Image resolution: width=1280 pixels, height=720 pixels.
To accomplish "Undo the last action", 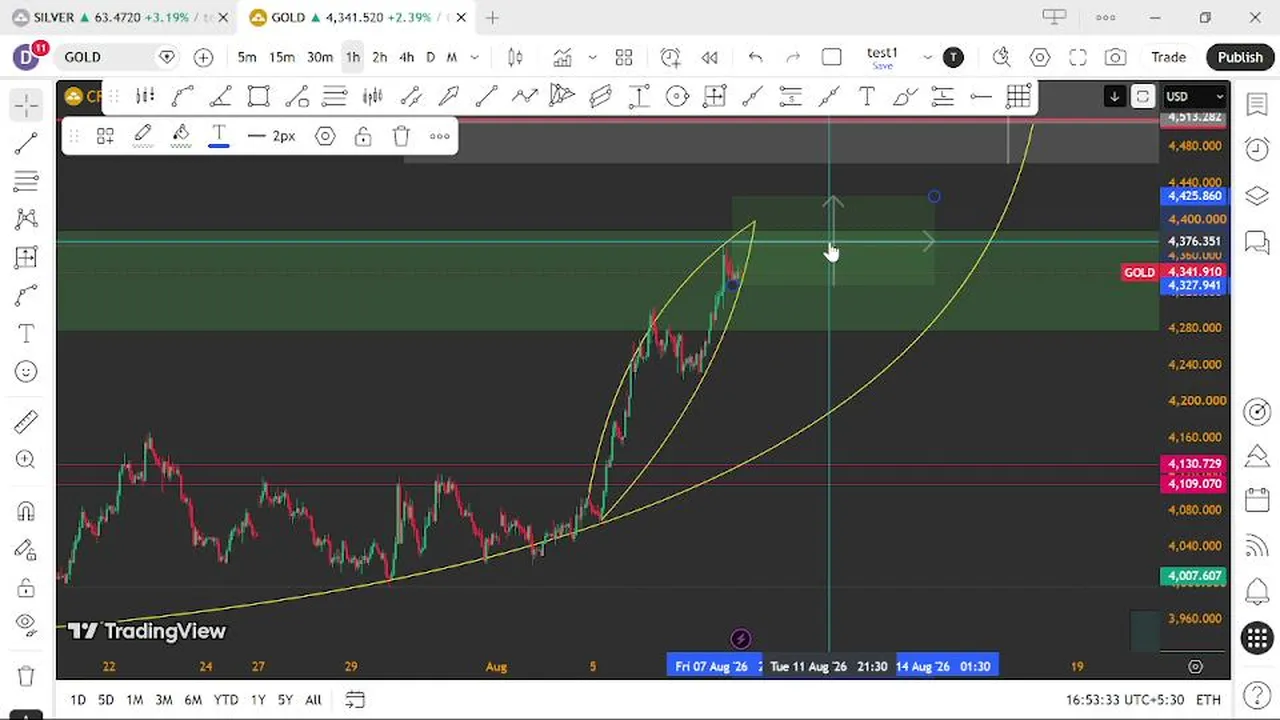I will pyautogui.click(x=755, y=57).
